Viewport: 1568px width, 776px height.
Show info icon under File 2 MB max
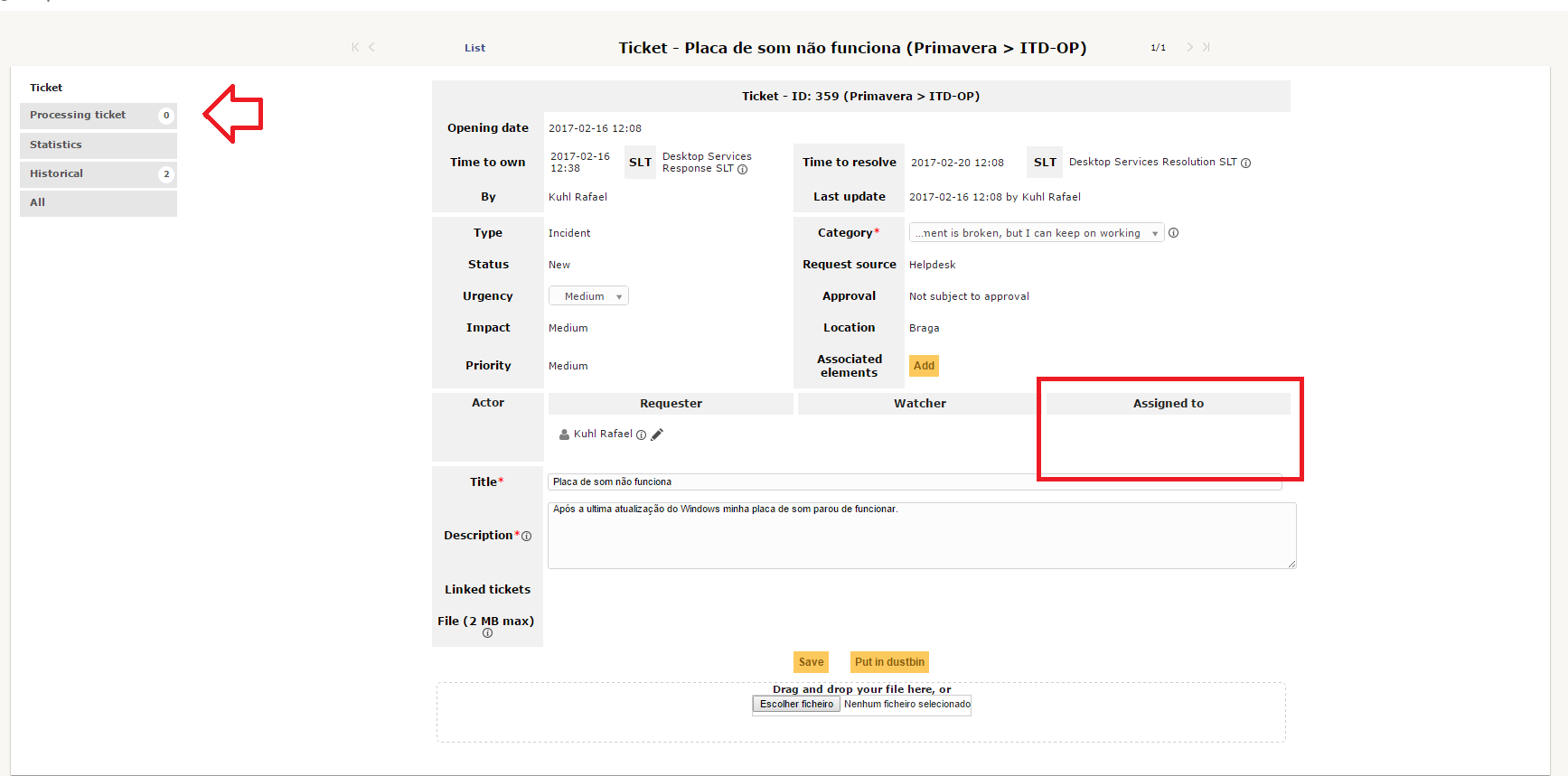[487, 633]
